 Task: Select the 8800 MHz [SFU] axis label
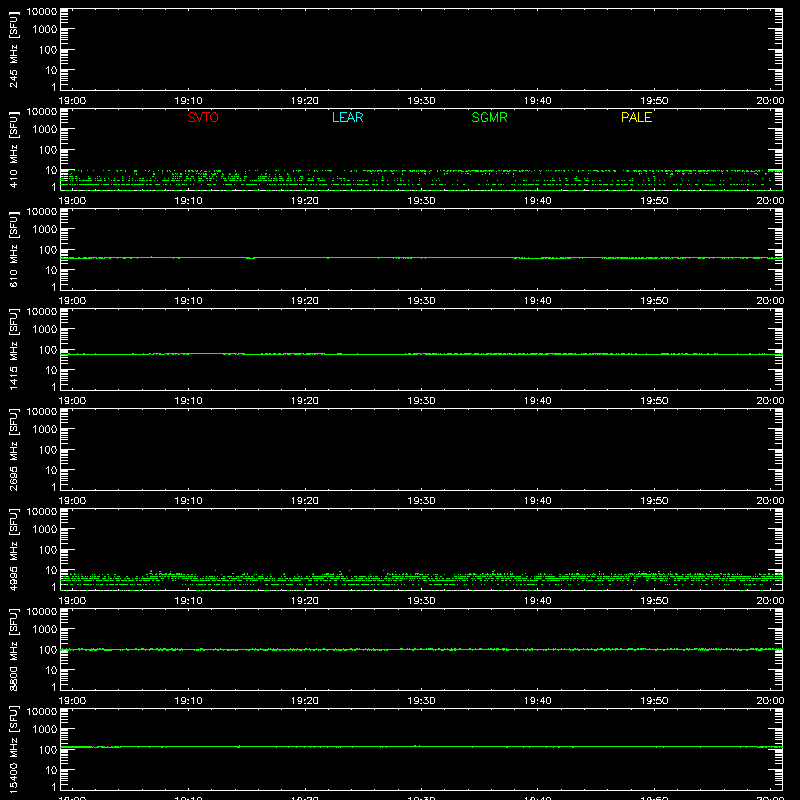[14, 650]
